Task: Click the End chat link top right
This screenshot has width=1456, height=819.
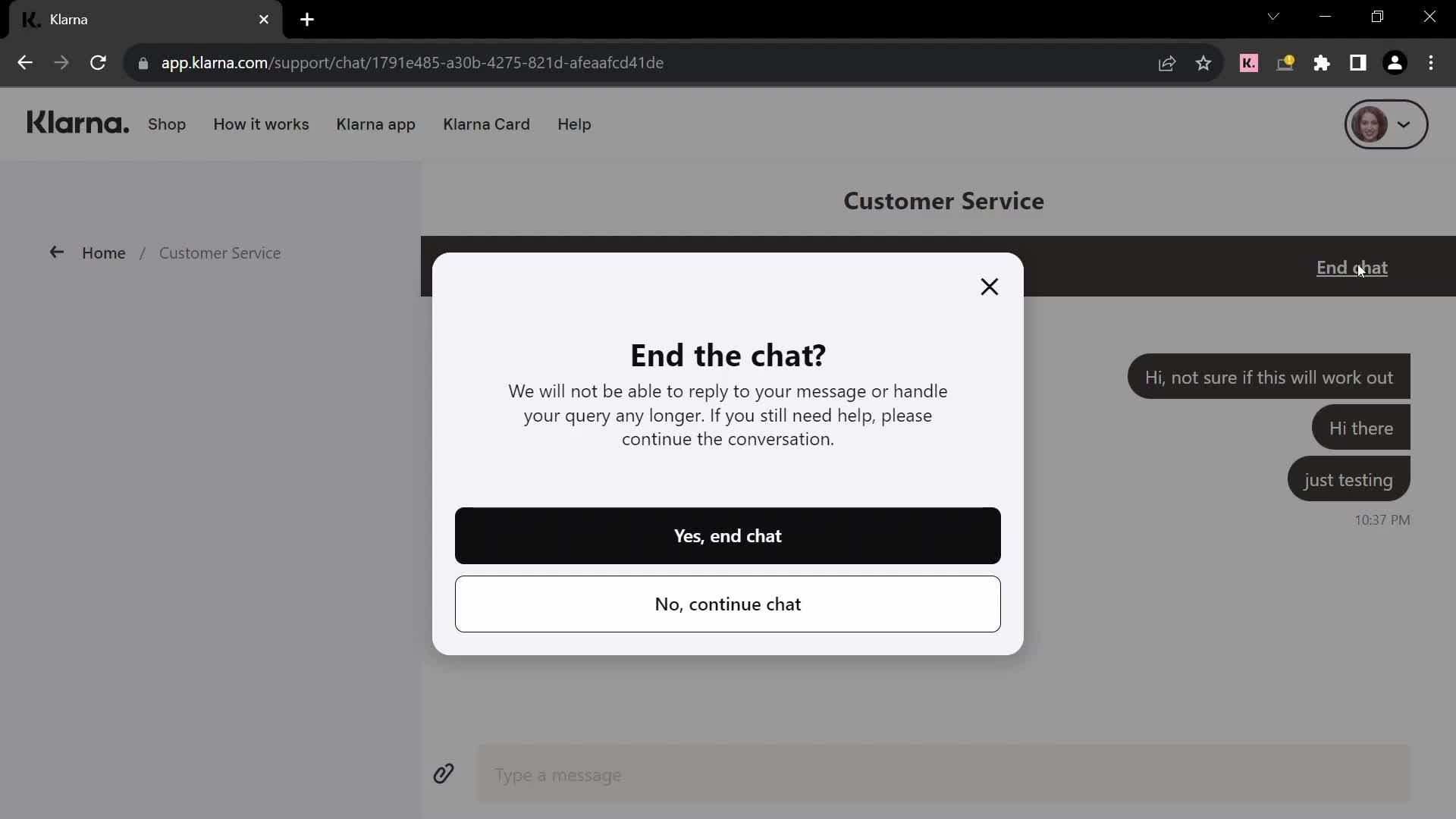Action: click(x=1352, y=267)
